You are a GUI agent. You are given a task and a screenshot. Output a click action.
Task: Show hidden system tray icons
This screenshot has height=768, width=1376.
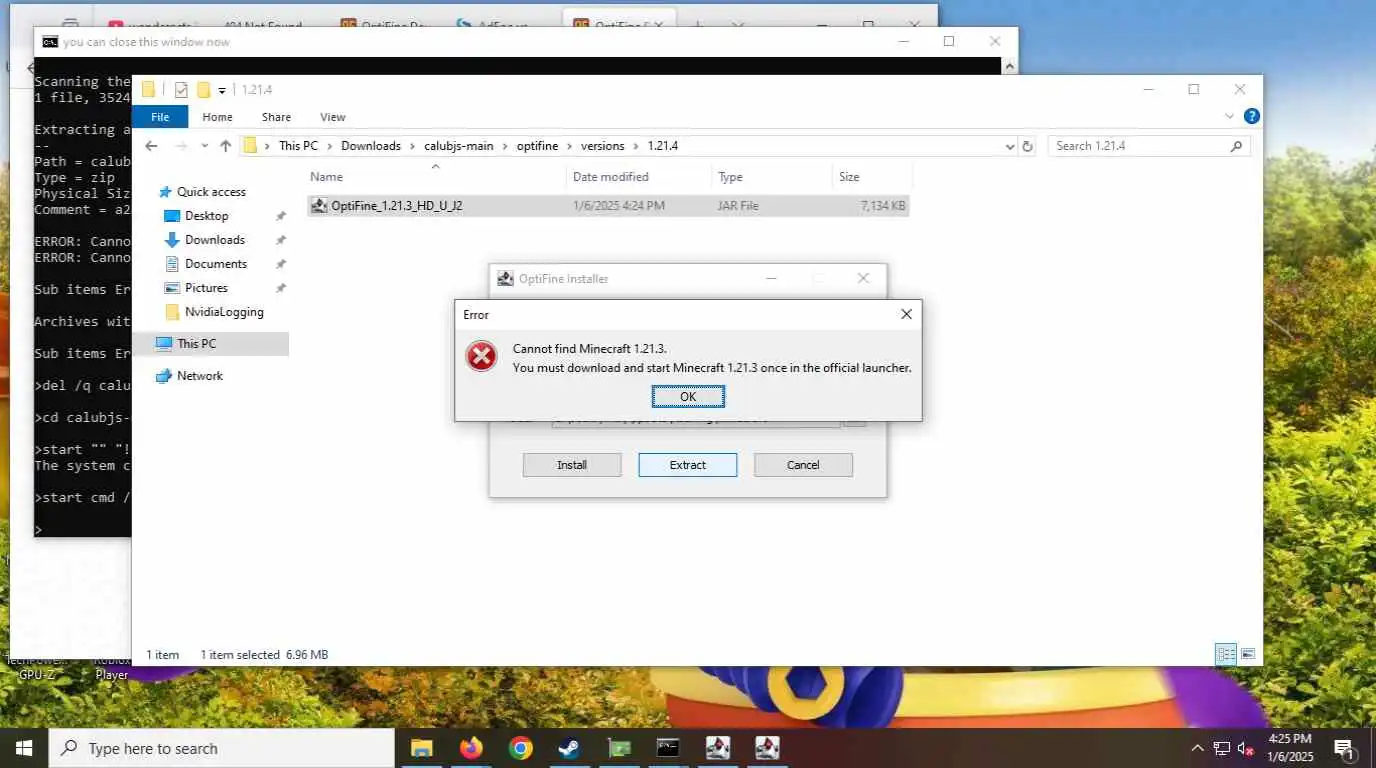click(1197, 748)
